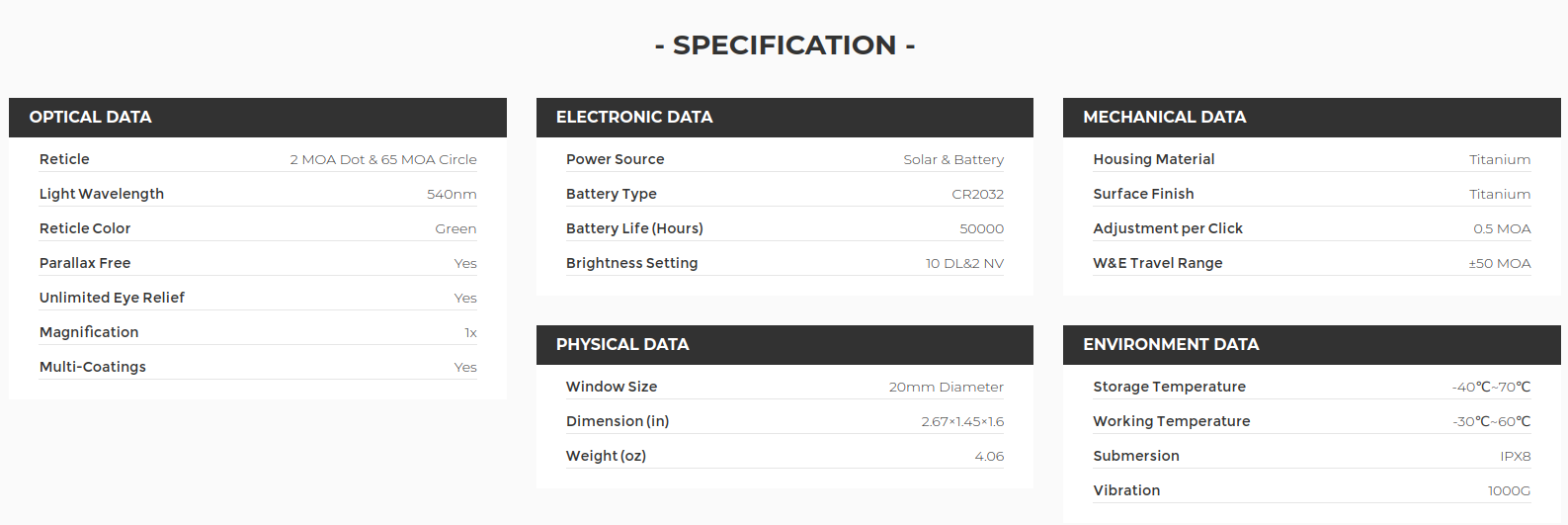Click the Battery Life 50000 value
1568x525 pixels.
tap(981, 228)
